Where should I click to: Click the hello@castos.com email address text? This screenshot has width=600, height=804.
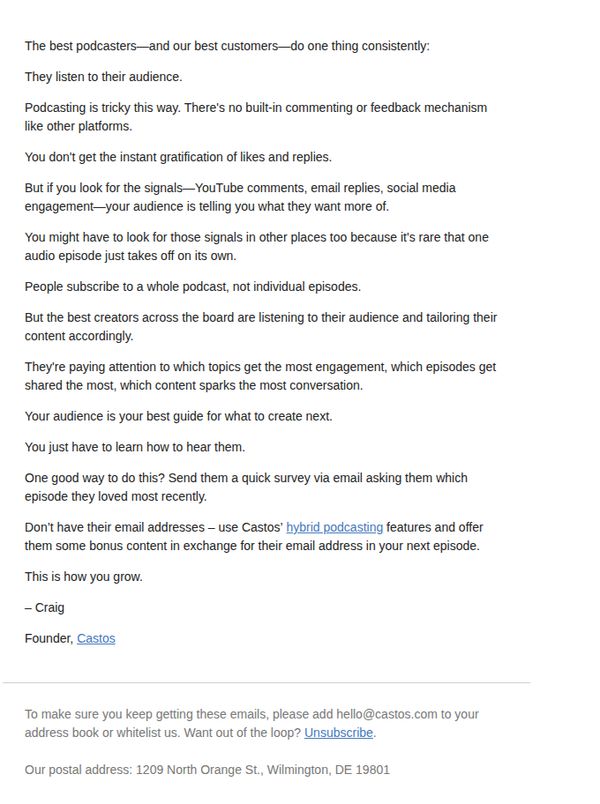[387, 714]
